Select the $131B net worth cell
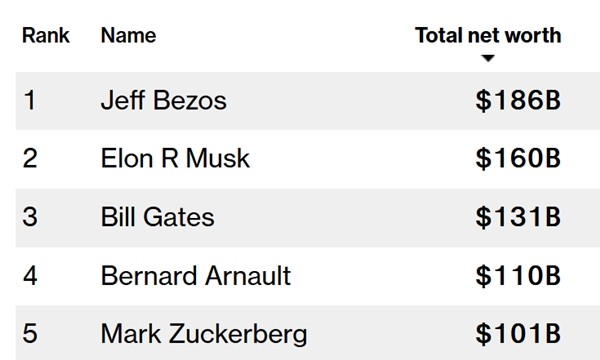Image resolution: width=600 pixels, height=360 pixels. (x=518, y=217)
